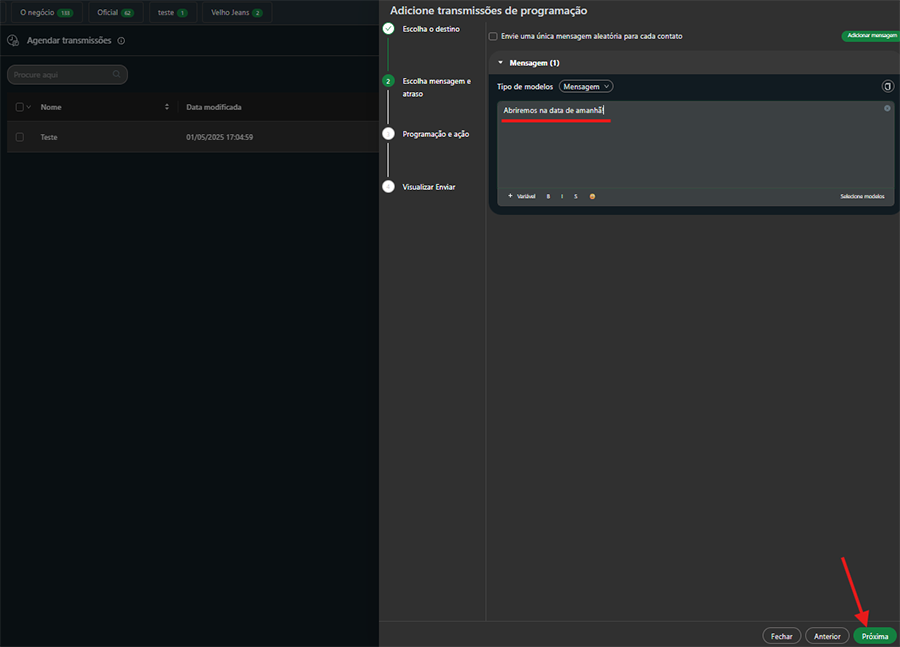Screen dimensions: 900x647
Task: Switch to the Oficial tab
Action: pos(114,12)
